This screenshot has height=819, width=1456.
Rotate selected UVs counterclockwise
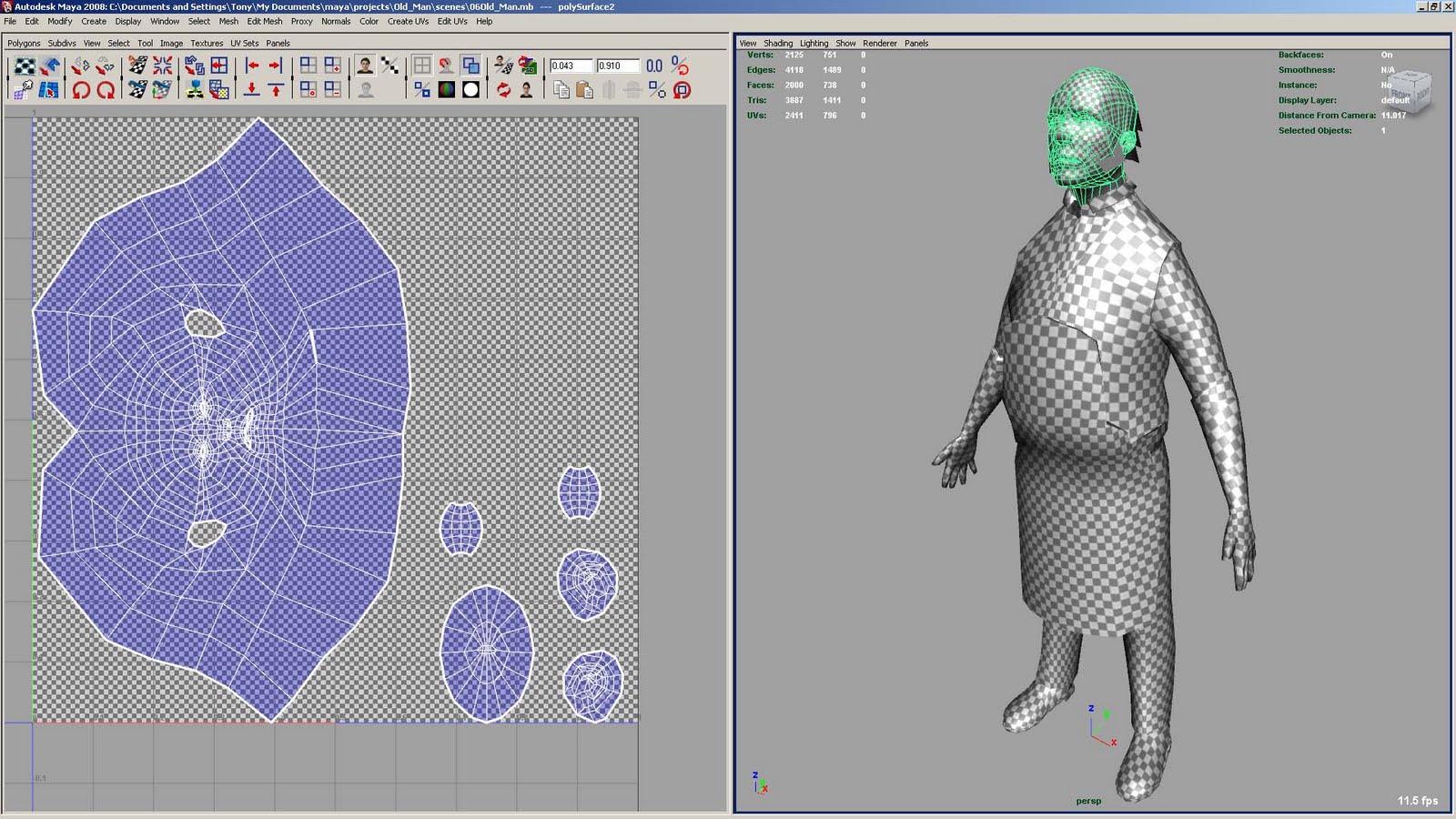click(81, 91)
